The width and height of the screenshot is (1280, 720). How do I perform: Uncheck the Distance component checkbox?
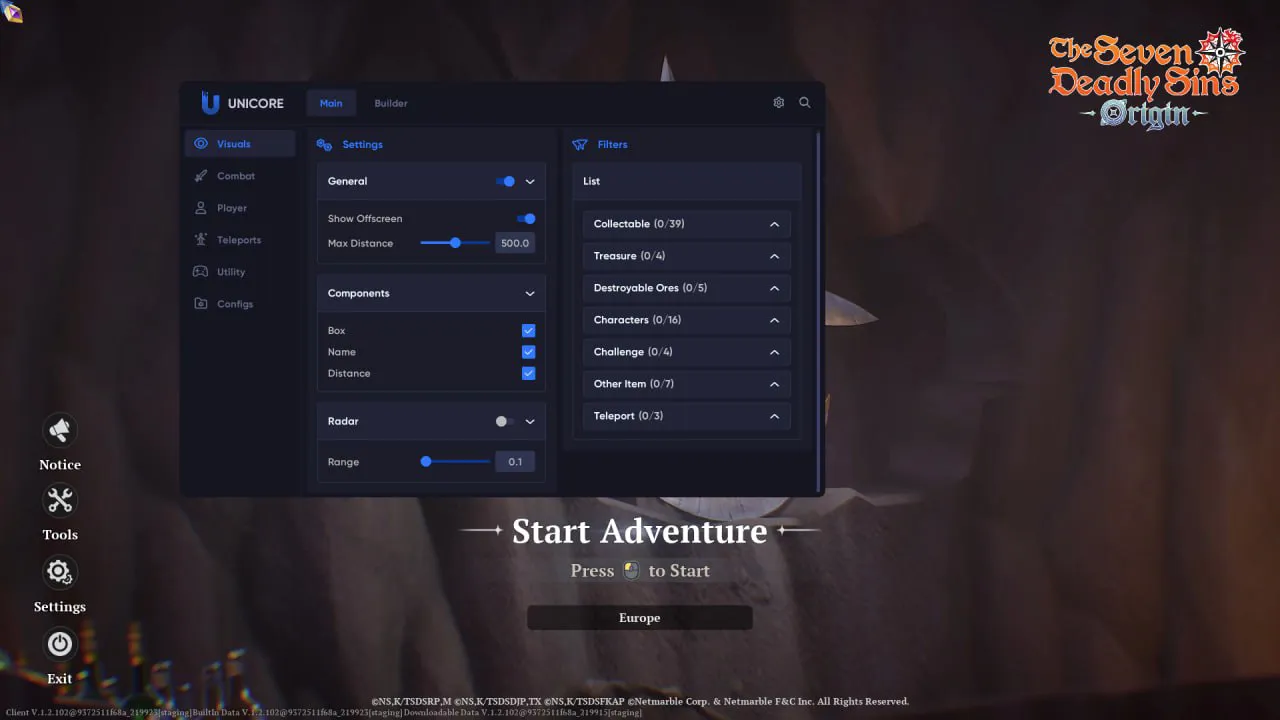pyautogui.click(x=528, y=373)
